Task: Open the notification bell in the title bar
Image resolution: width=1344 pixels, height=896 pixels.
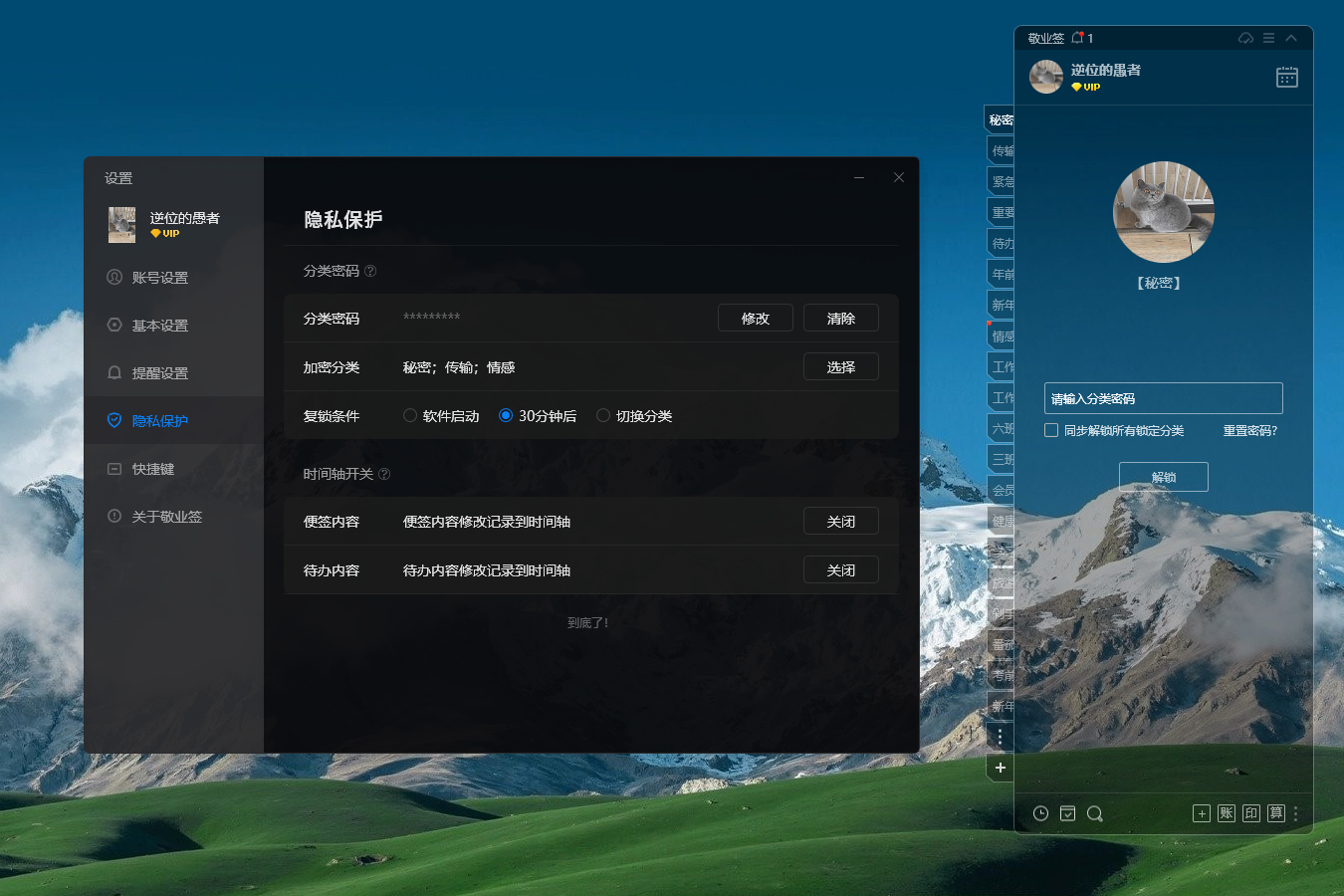Action: click(1077, 38)
